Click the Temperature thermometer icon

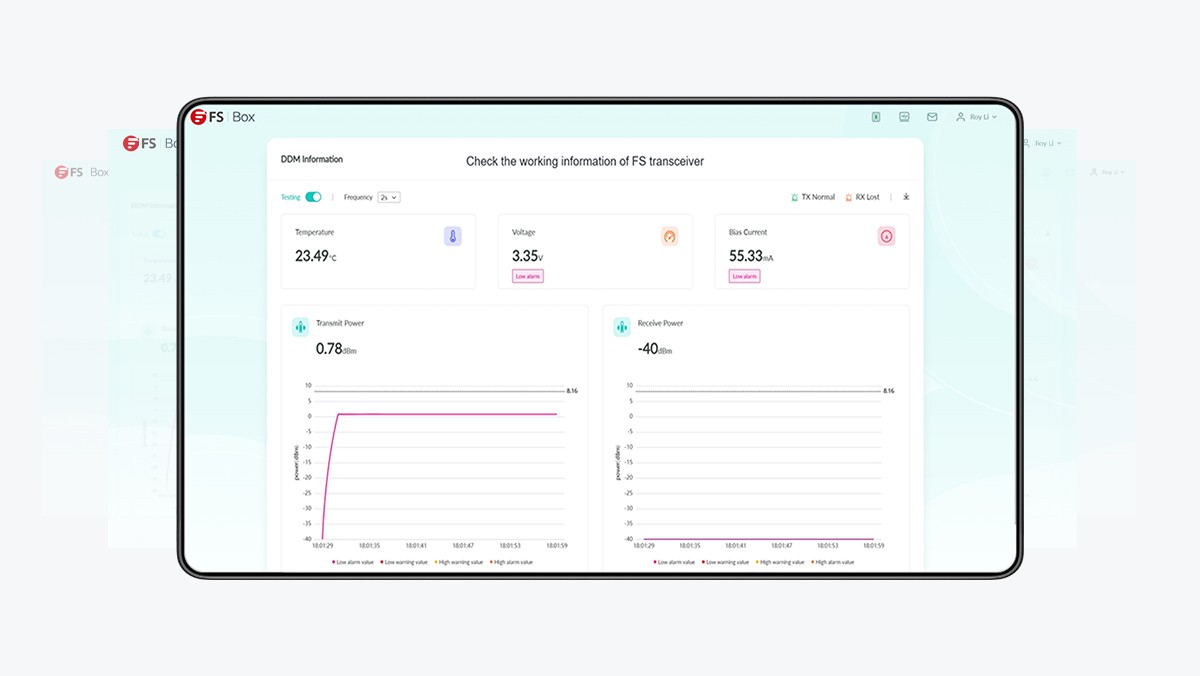point(453,234)
